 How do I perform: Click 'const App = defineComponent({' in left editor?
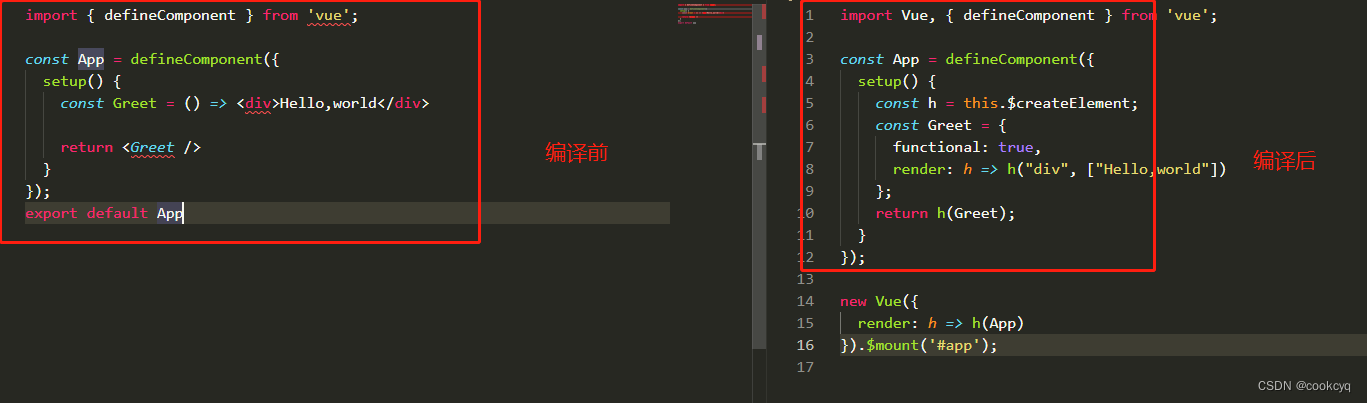point(151,60)
